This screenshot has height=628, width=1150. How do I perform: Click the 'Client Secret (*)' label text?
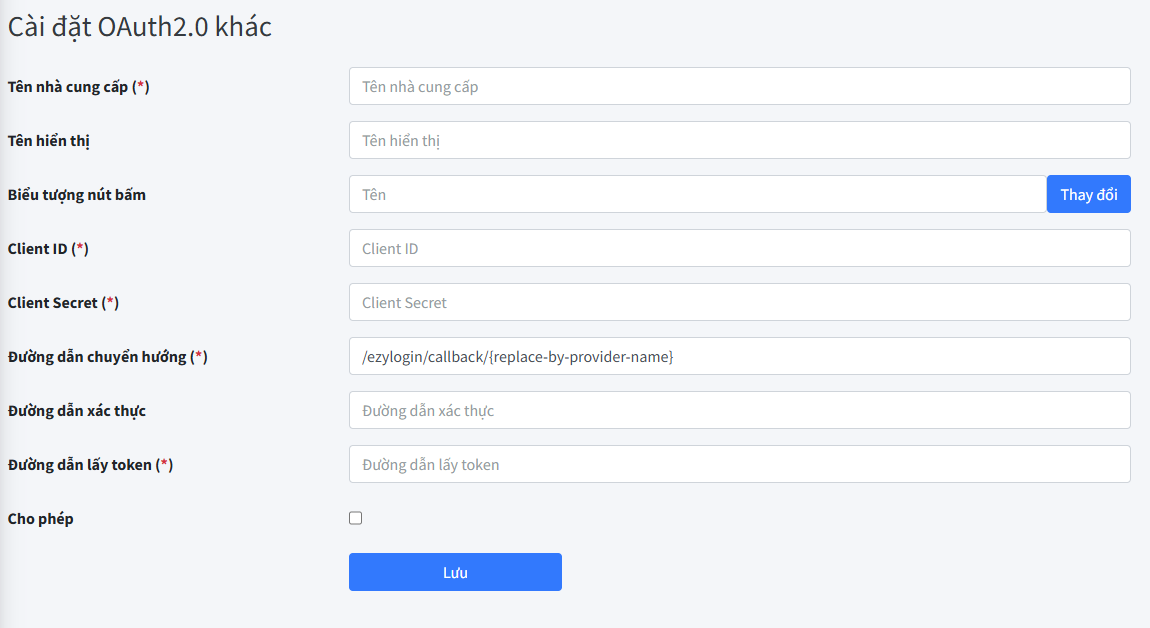click(x=63, y=303)
